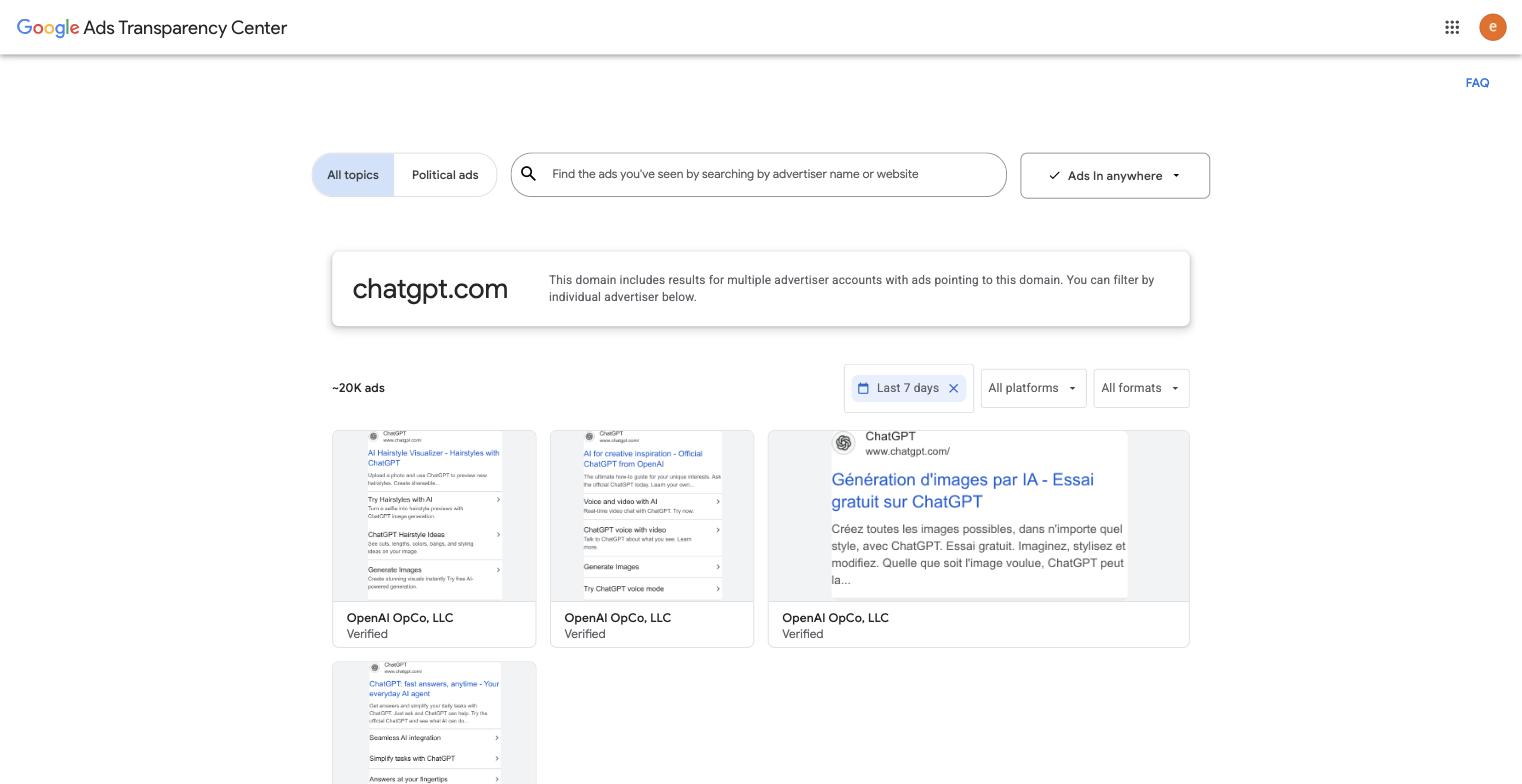The height and width of the screenshot is (784, 1522).
Task: Click the domain description text
Action: [x=852, y=288]
